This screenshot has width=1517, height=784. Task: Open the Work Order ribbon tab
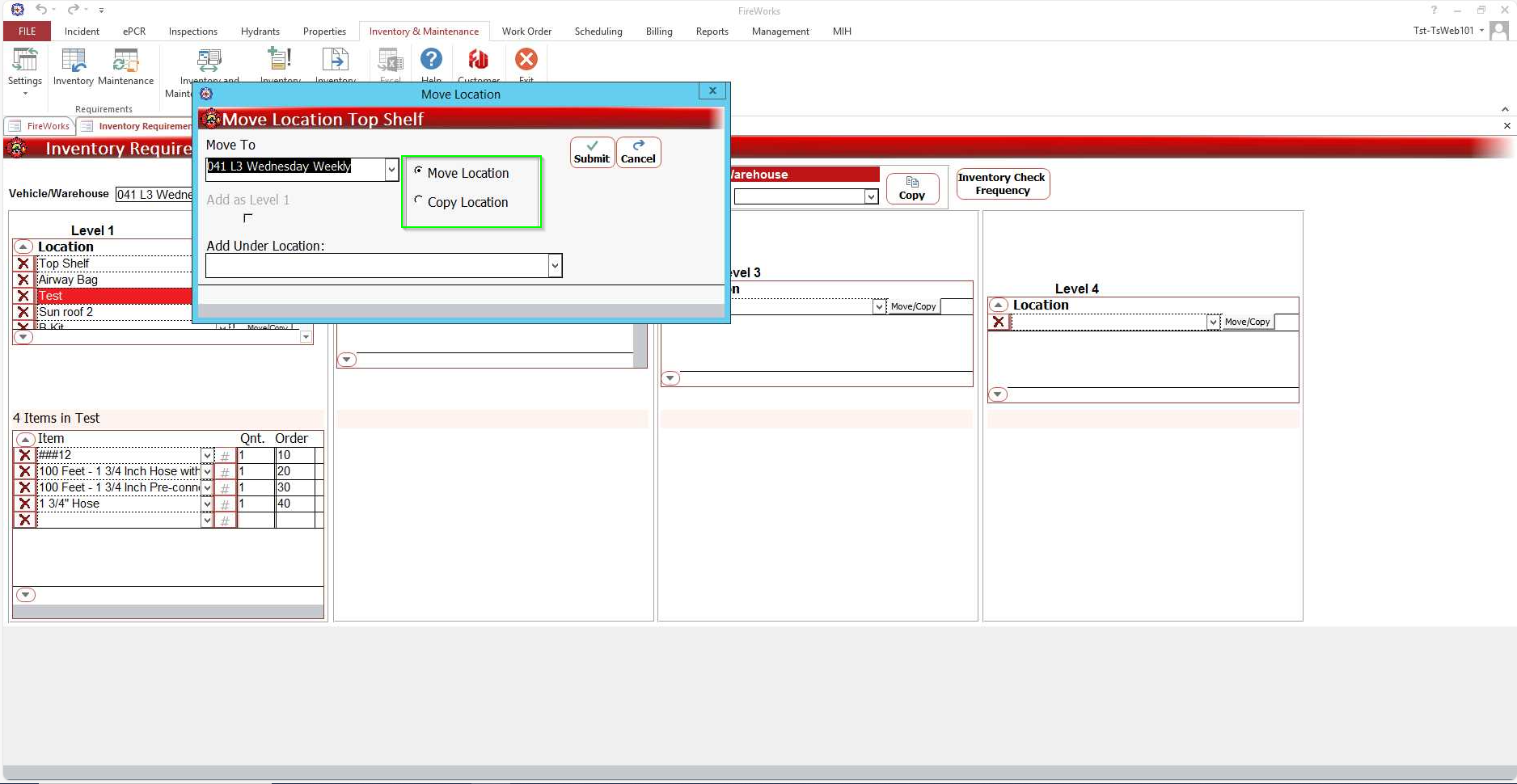click(526, 32)
